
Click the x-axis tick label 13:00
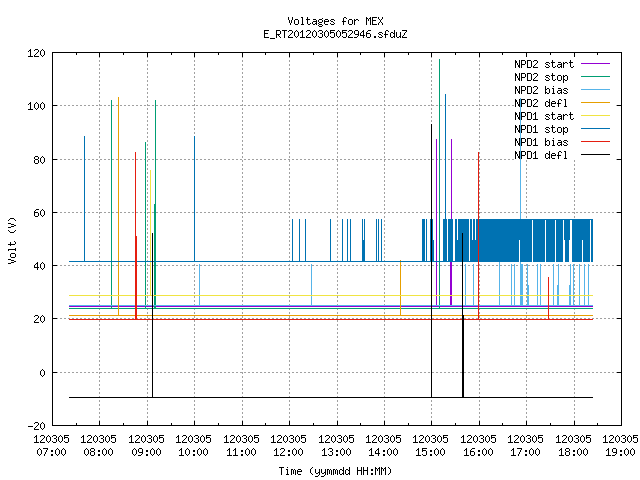(x=337, y=452)
